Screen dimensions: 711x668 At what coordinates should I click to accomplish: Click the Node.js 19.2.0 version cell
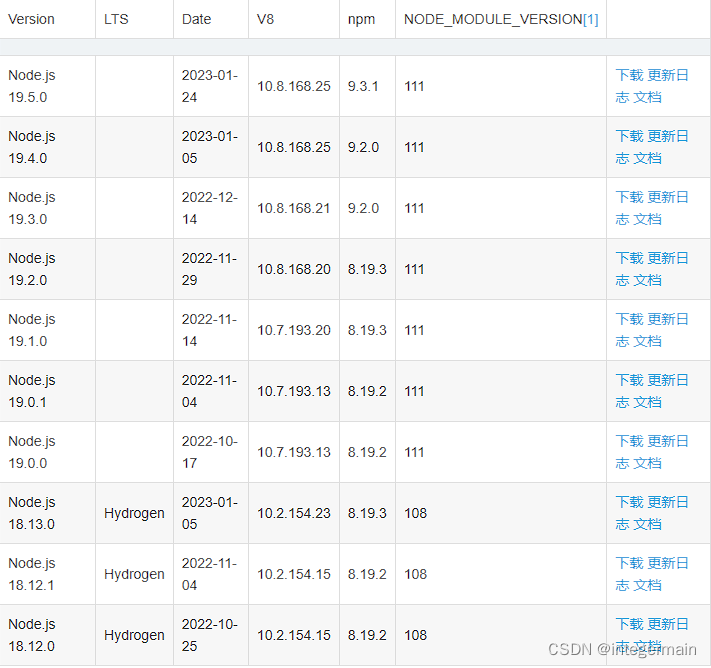[48, 269]
